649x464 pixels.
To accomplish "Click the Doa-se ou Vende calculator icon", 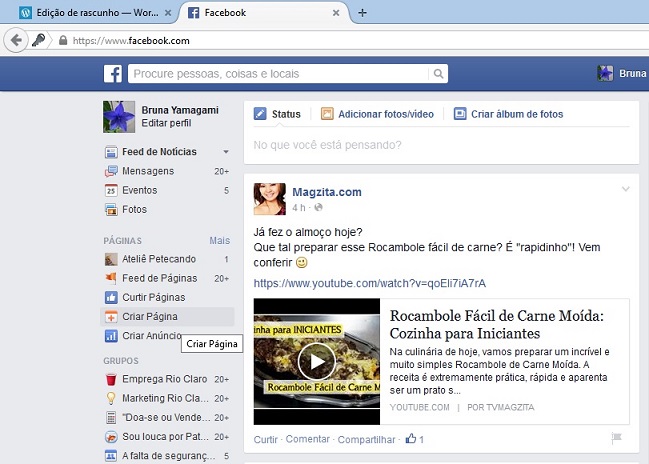I will (111, 417).
